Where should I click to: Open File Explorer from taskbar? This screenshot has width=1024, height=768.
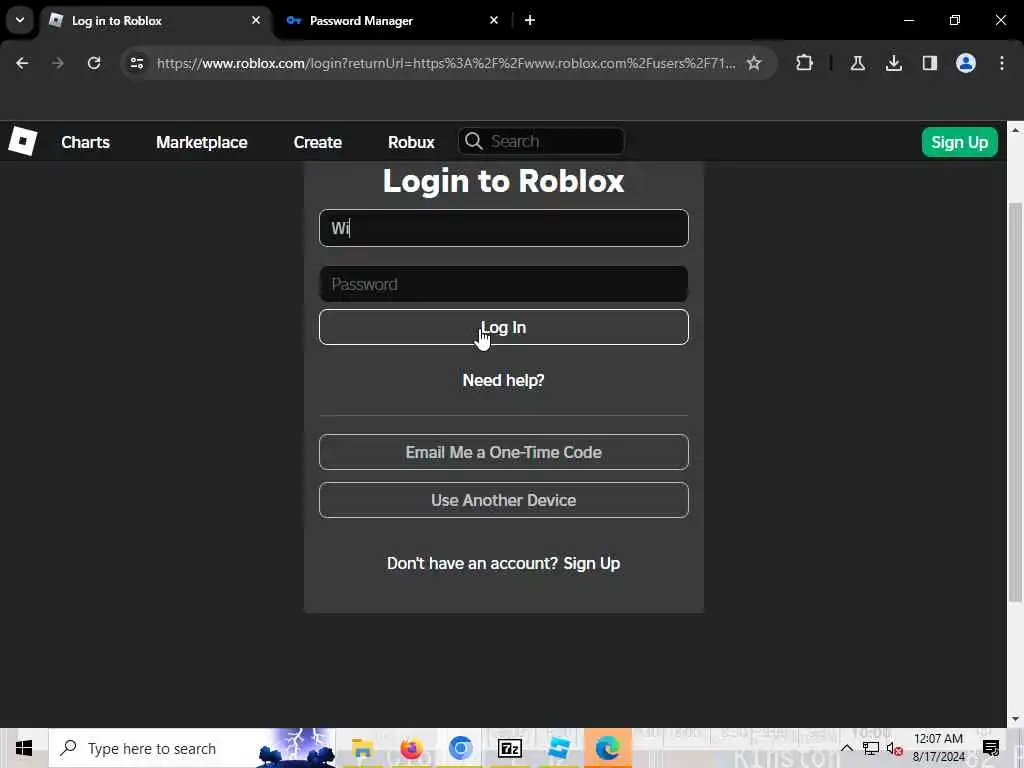point(362,748)
